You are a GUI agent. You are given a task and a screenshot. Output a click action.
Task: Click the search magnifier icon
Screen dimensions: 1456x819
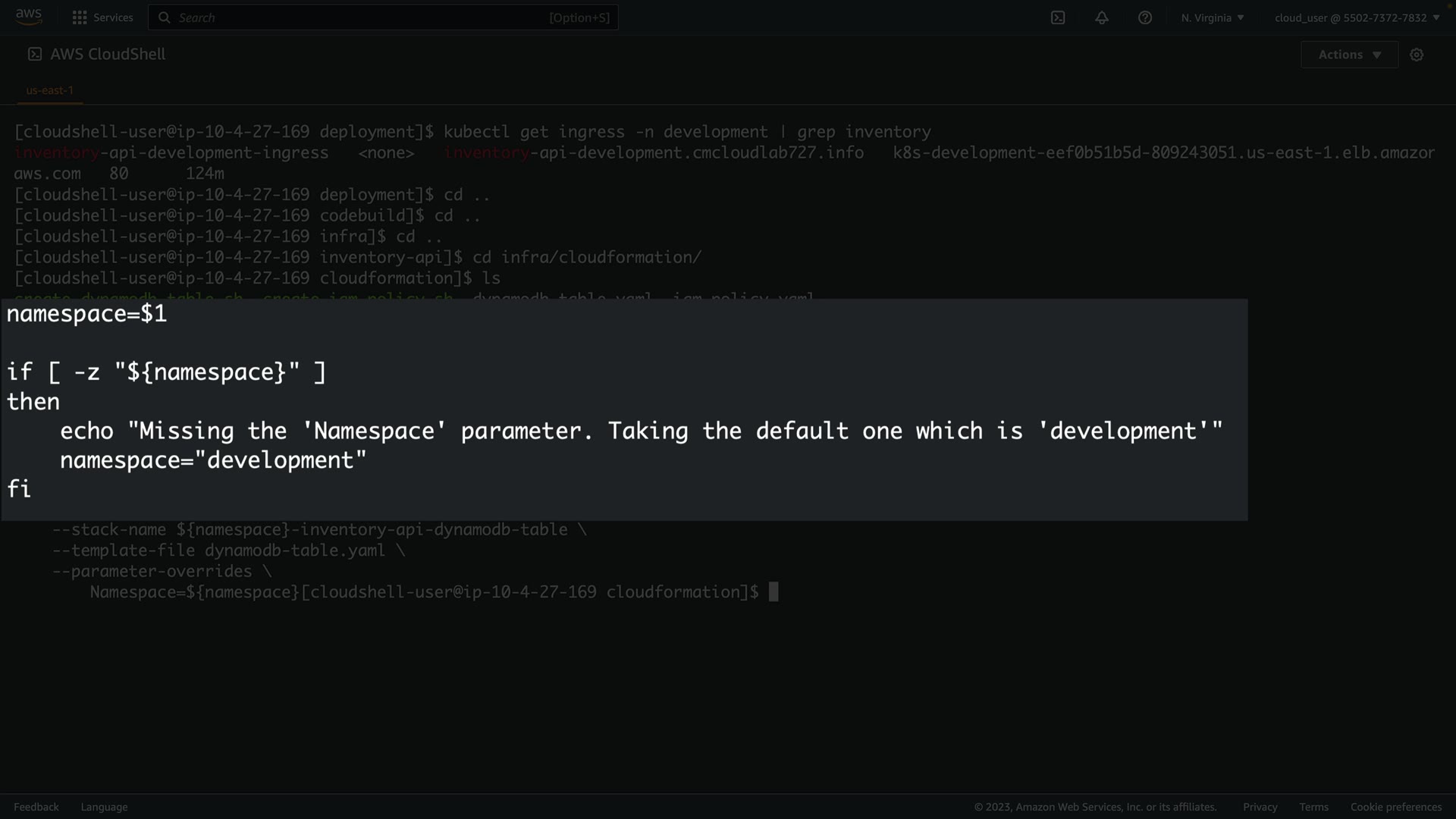tap(164, 17)
